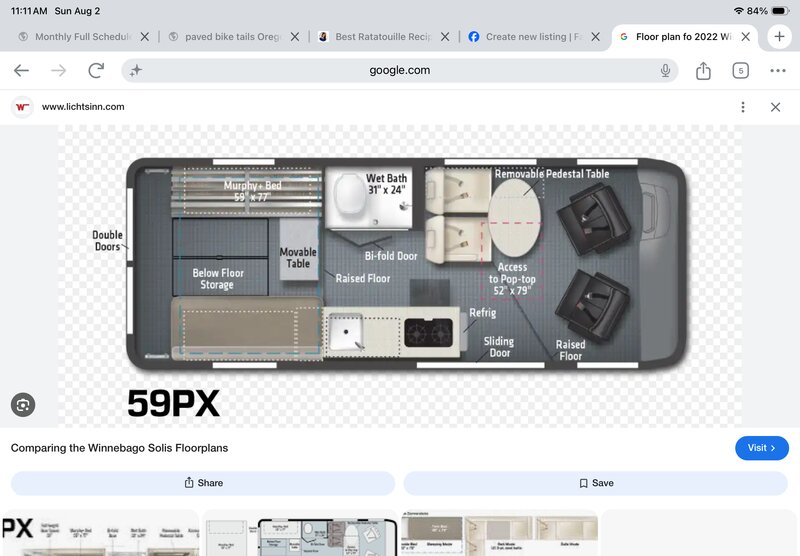Screen dimensions: 800x556
Task: Open first related PX floorplan thumbnail
Action: pyautogui.click(x=100, y=533)
